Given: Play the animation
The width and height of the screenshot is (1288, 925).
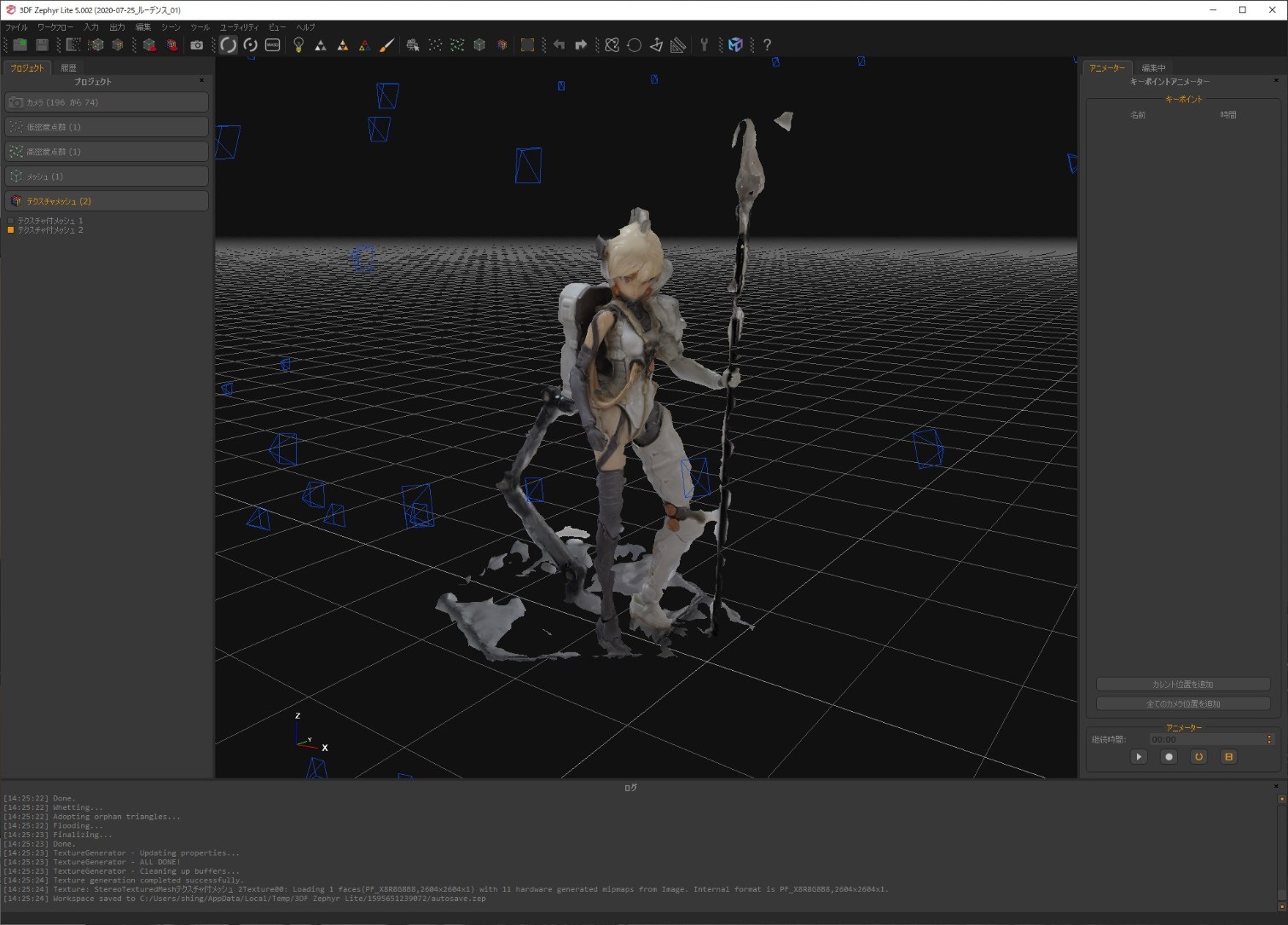Looking at the screenshot, I should [x=1139, y=757].
